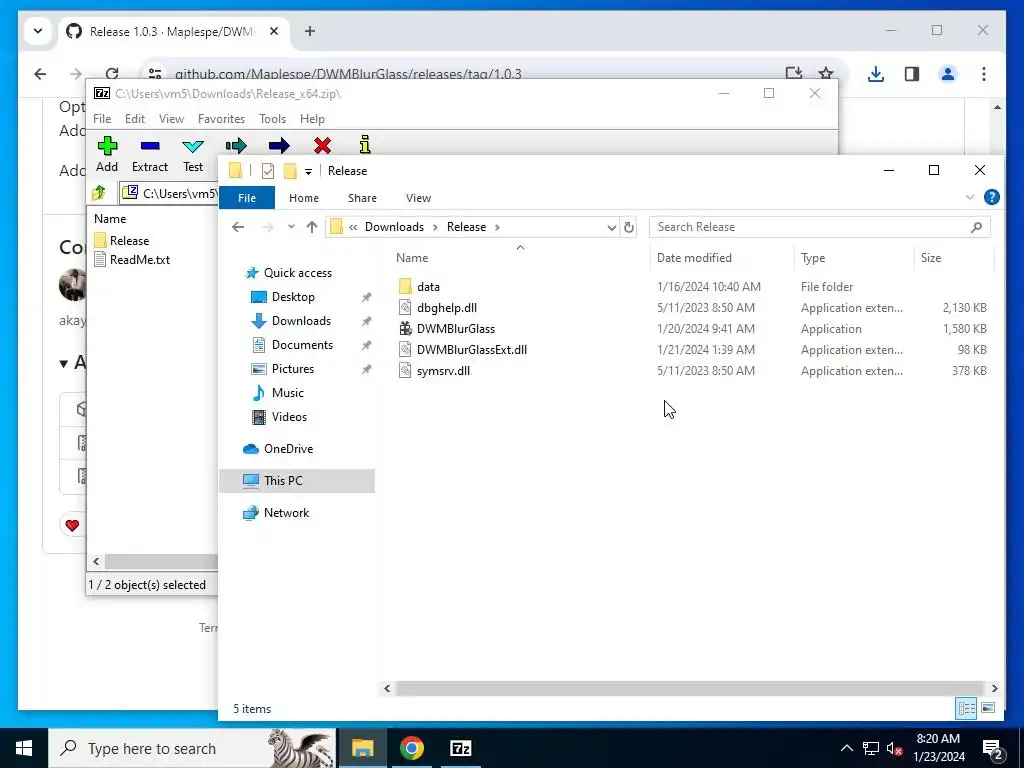Click the Search Release input field
1024x768 pixels.
coord(820,227)
